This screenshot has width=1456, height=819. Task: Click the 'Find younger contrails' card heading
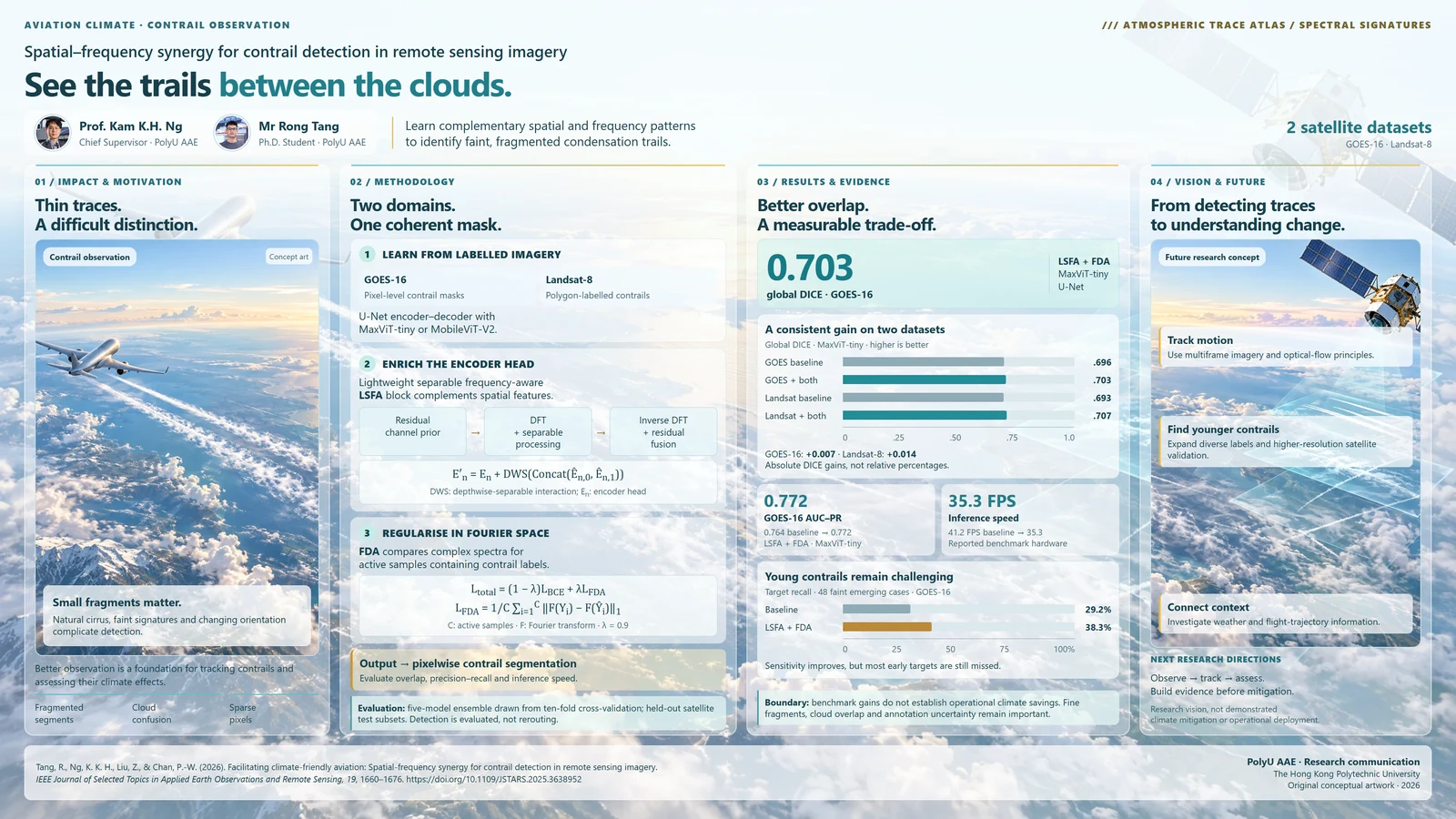coord(1223,430)
